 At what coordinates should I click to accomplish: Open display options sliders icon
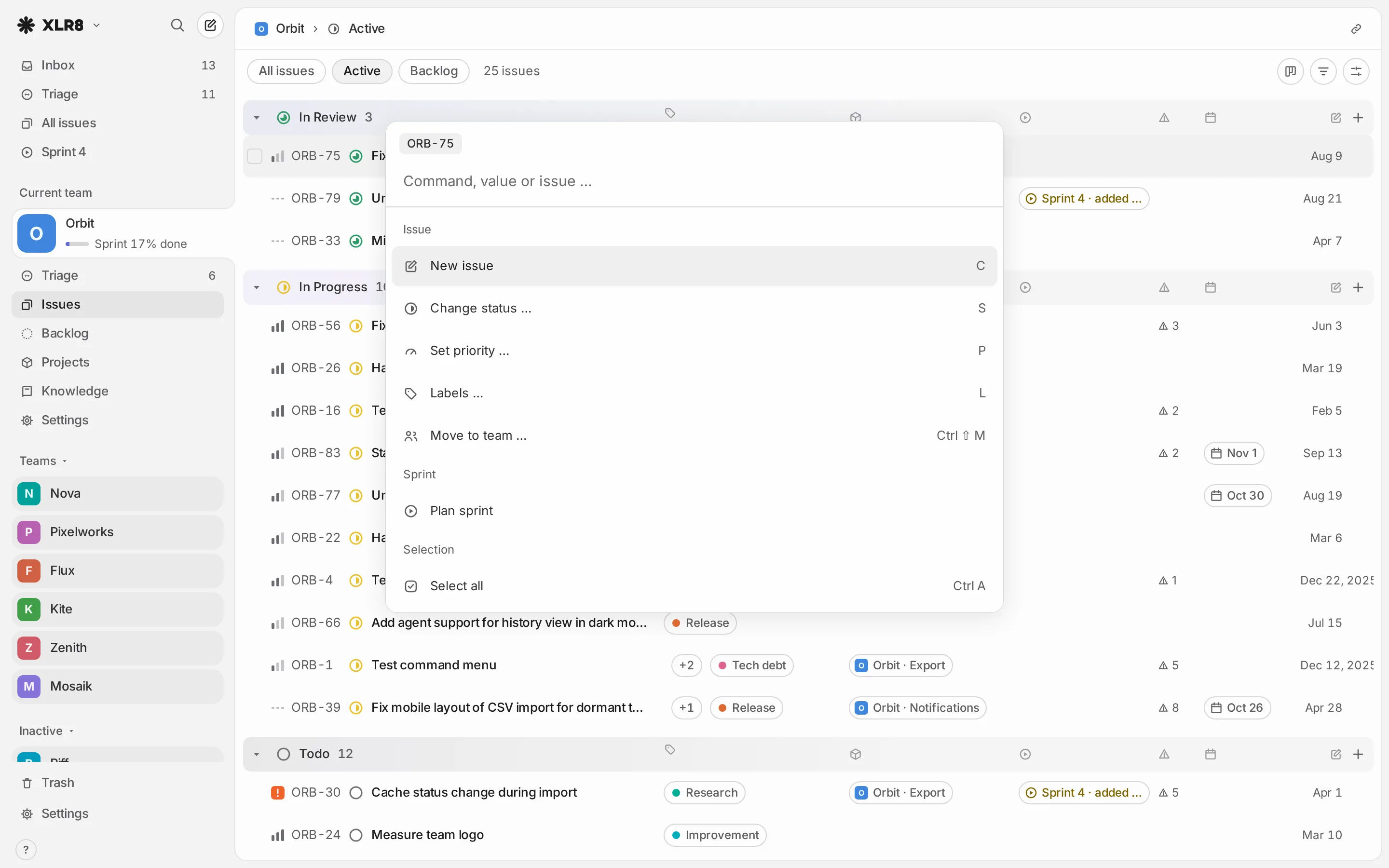click(1356, 71)
